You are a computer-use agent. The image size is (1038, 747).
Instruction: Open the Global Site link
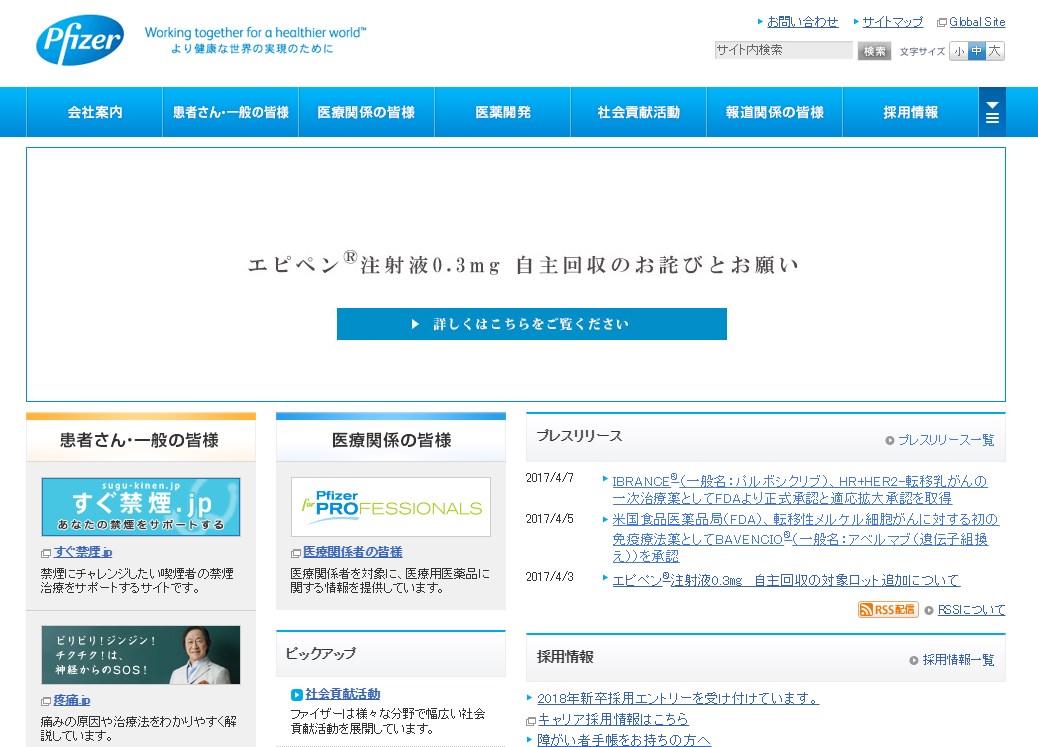(x=977, y=22)
